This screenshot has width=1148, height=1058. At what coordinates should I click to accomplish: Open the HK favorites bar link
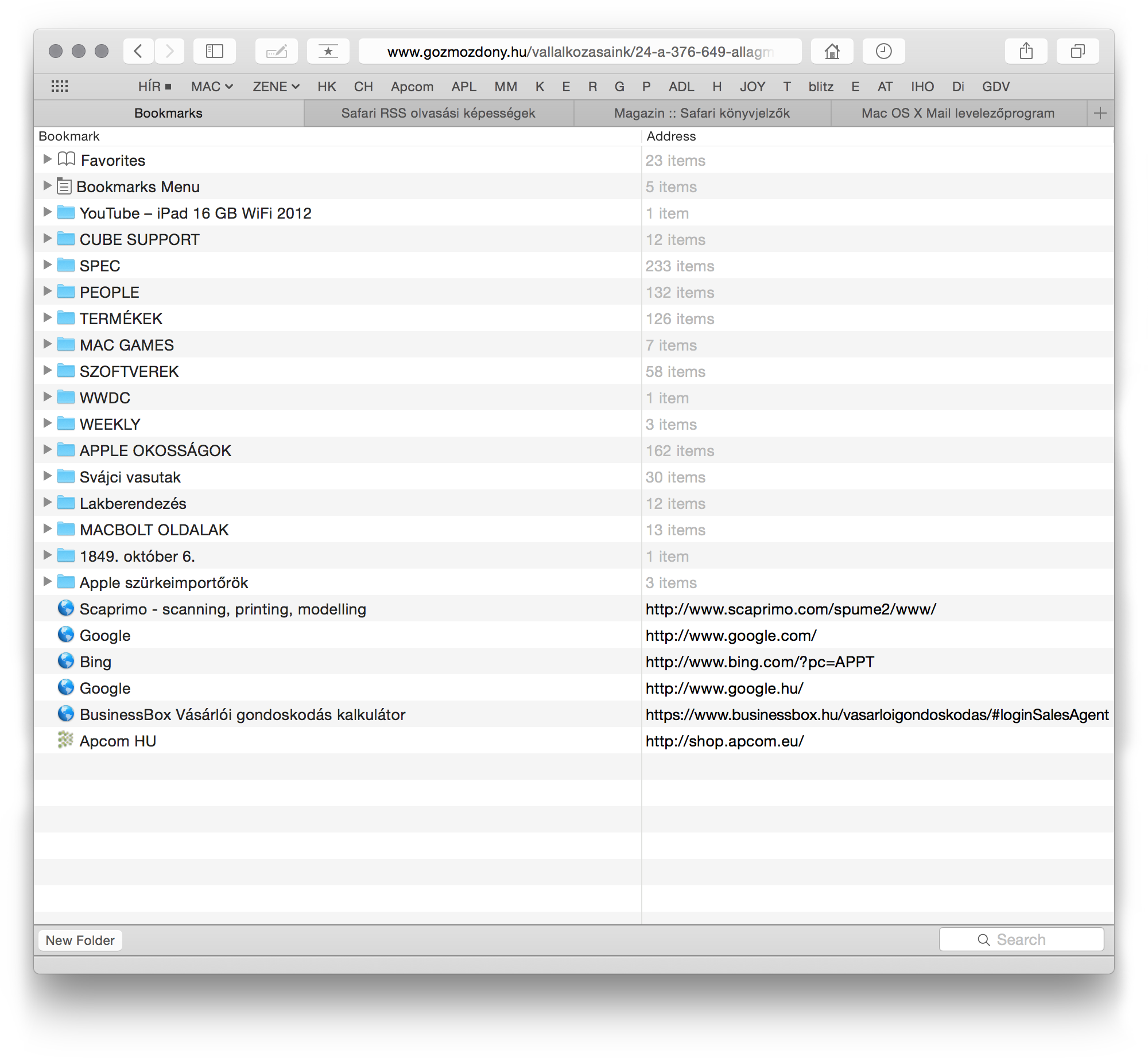click(x=327, y=87)
